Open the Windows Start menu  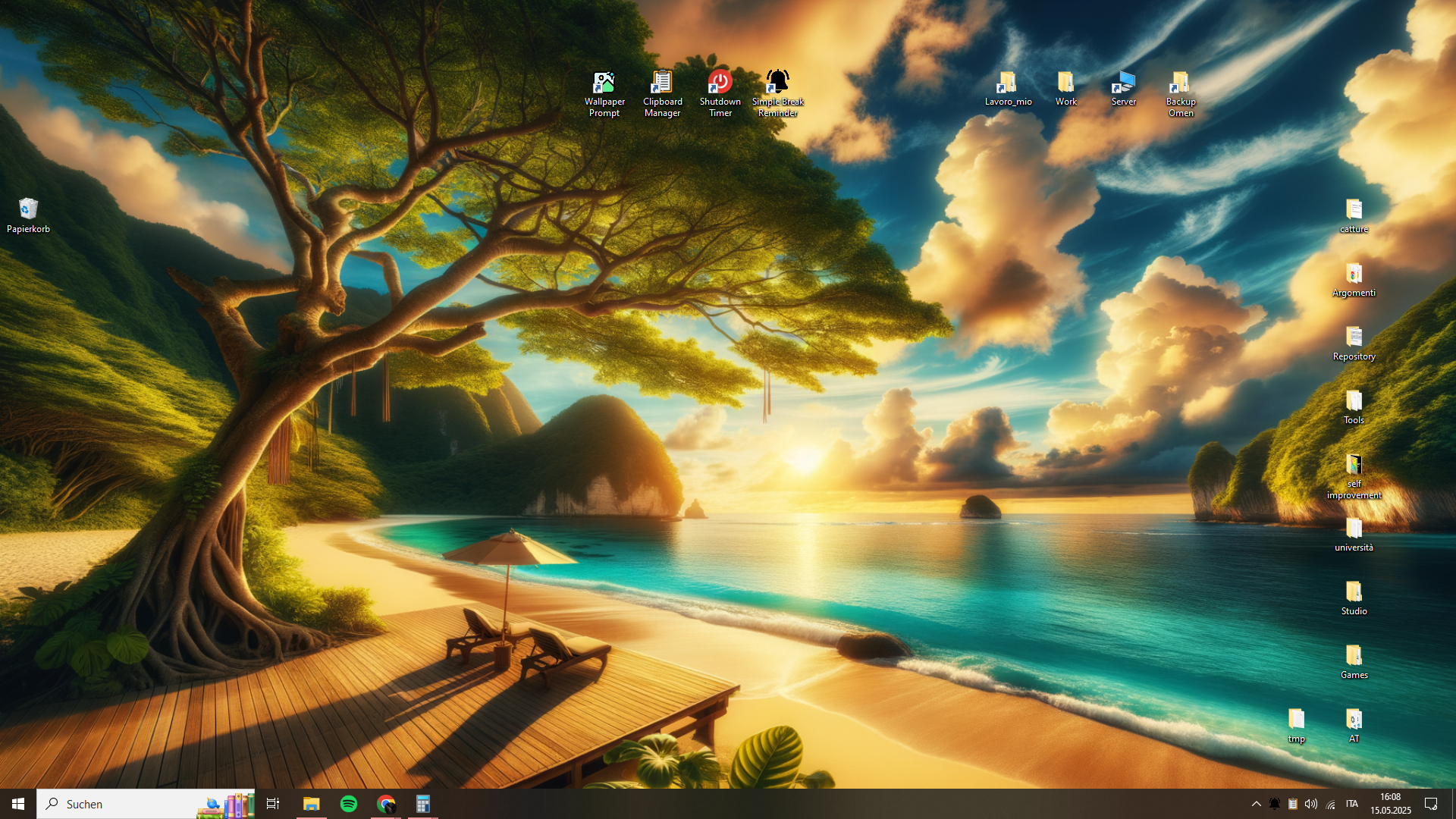click(x=18, y=804)
